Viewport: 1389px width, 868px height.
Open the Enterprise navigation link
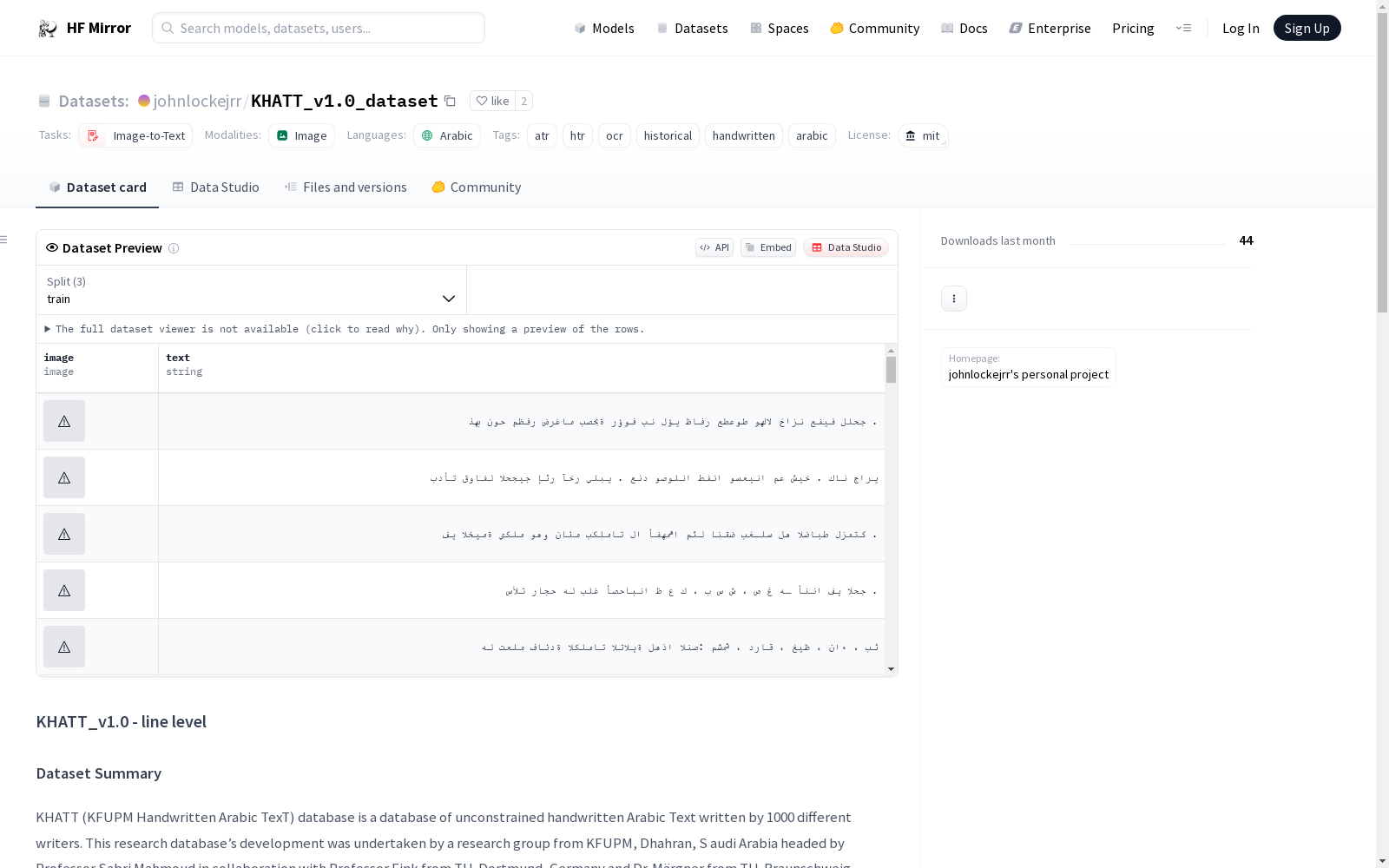coord(1050,28)
